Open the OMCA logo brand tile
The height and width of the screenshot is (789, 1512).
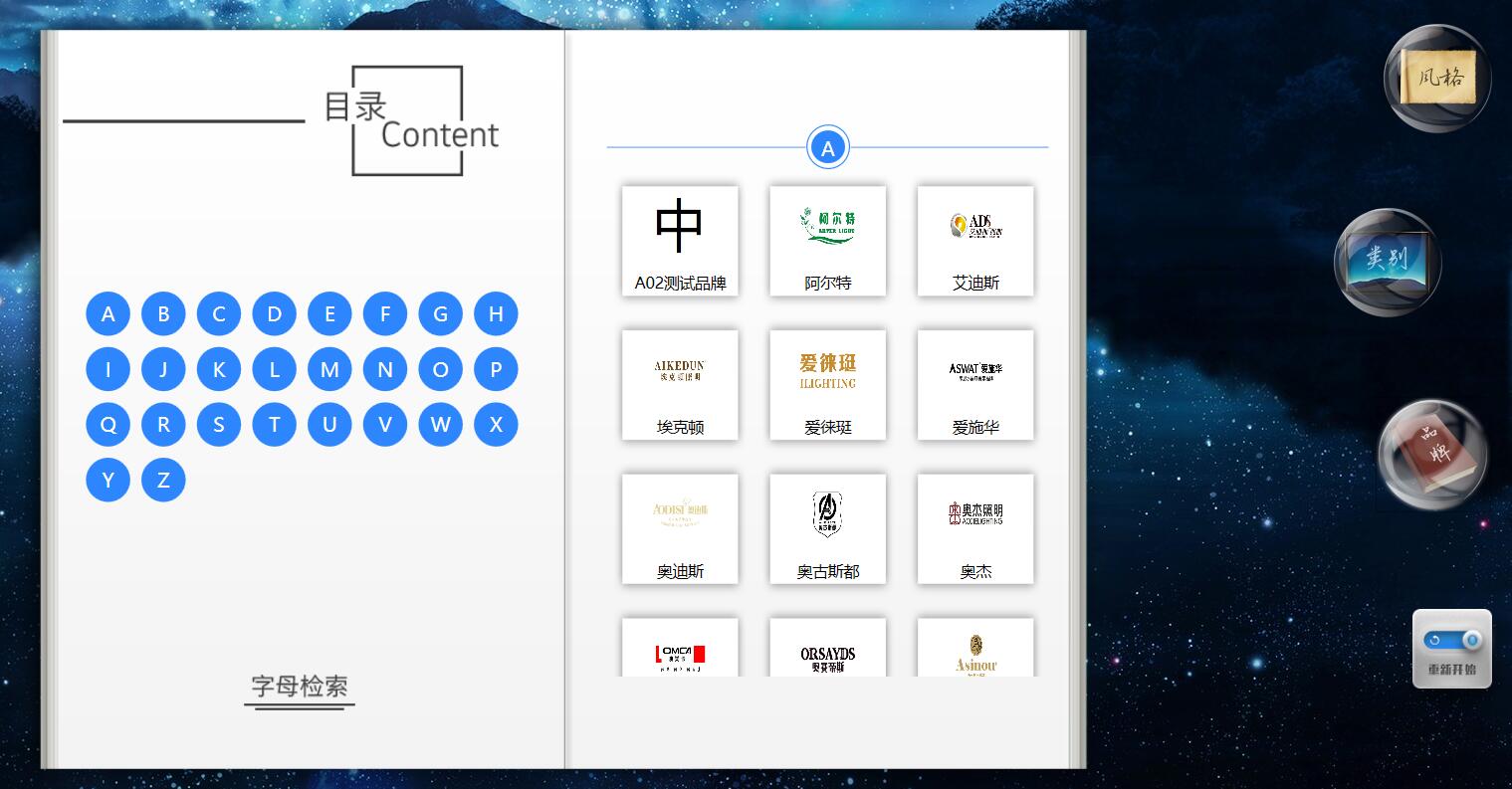click(680, 648)
